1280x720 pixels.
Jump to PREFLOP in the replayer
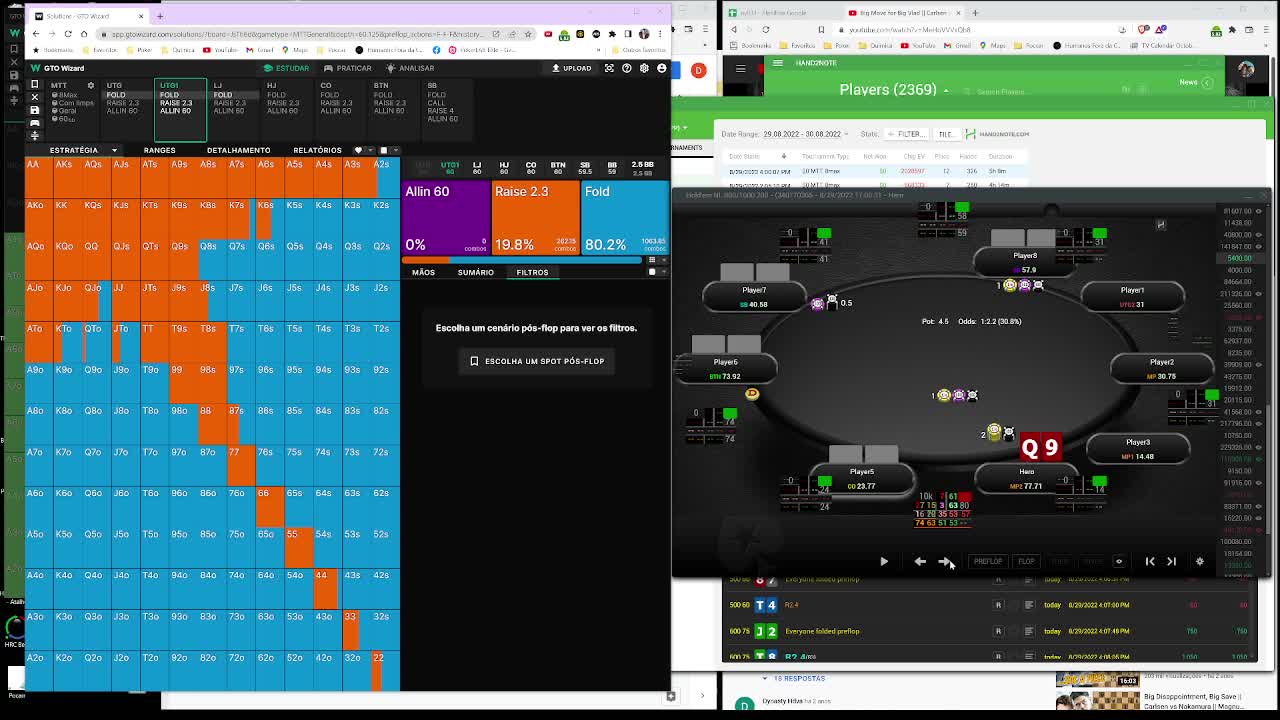[988, 562]
